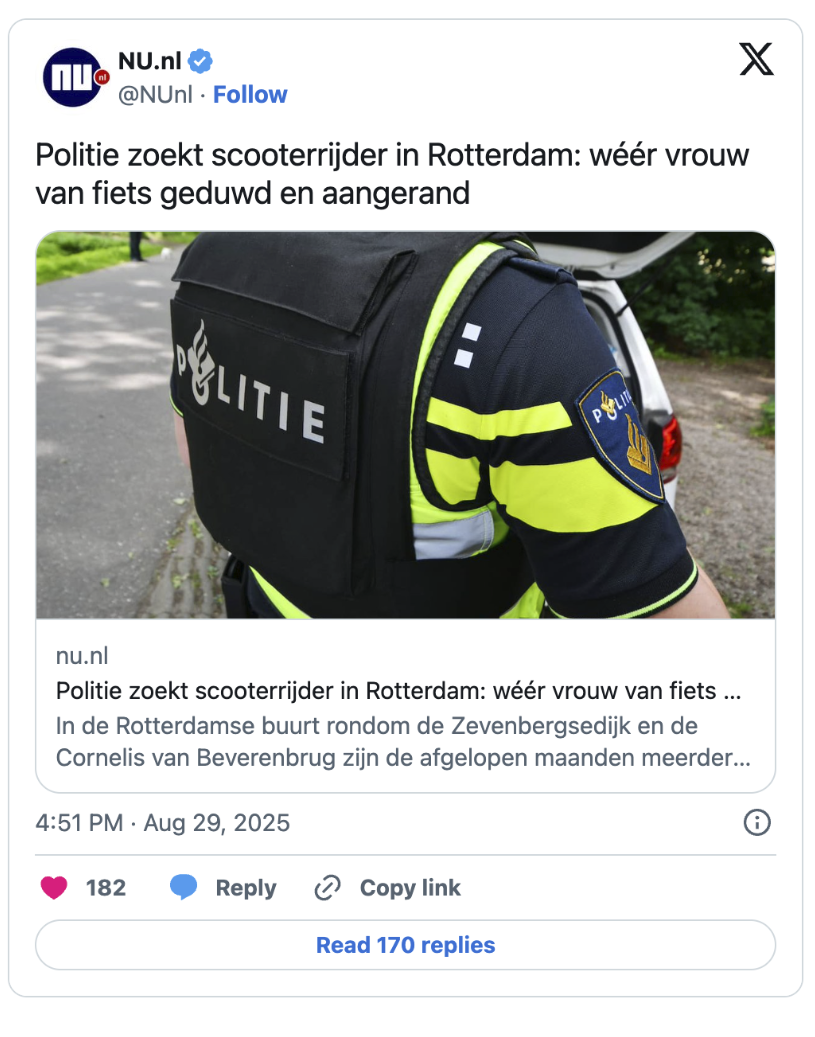
Task: Open the X logo icon
Action: coord(756,60)
